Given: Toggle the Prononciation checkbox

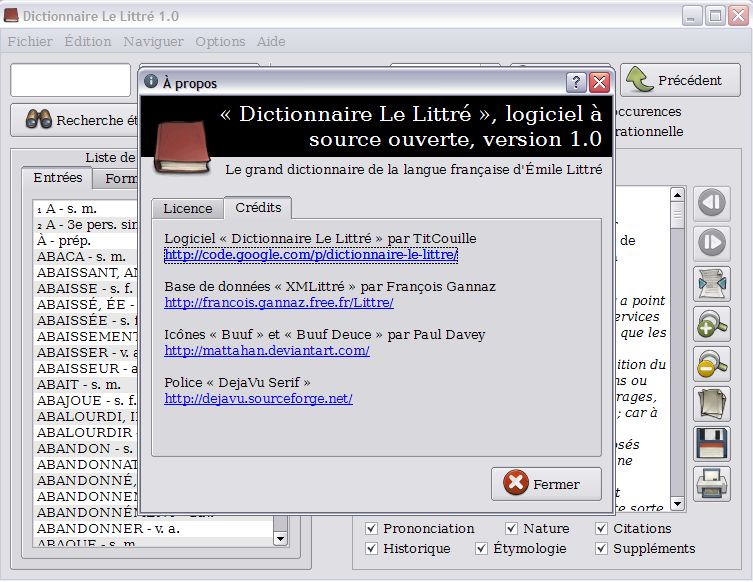Looking at the screenshot, I should coord(371,529).
